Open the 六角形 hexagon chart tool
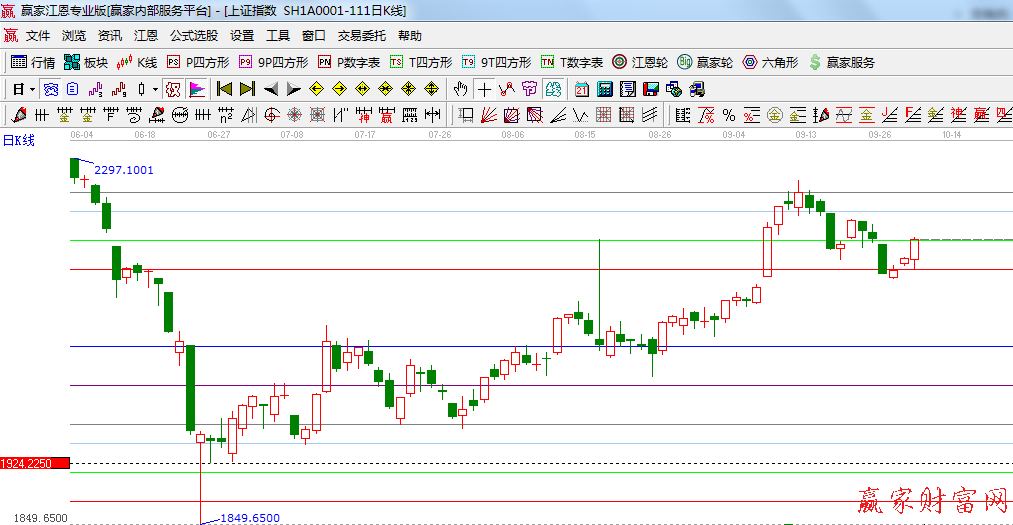This screenshot has height=525, width=1013. point(769,62)
